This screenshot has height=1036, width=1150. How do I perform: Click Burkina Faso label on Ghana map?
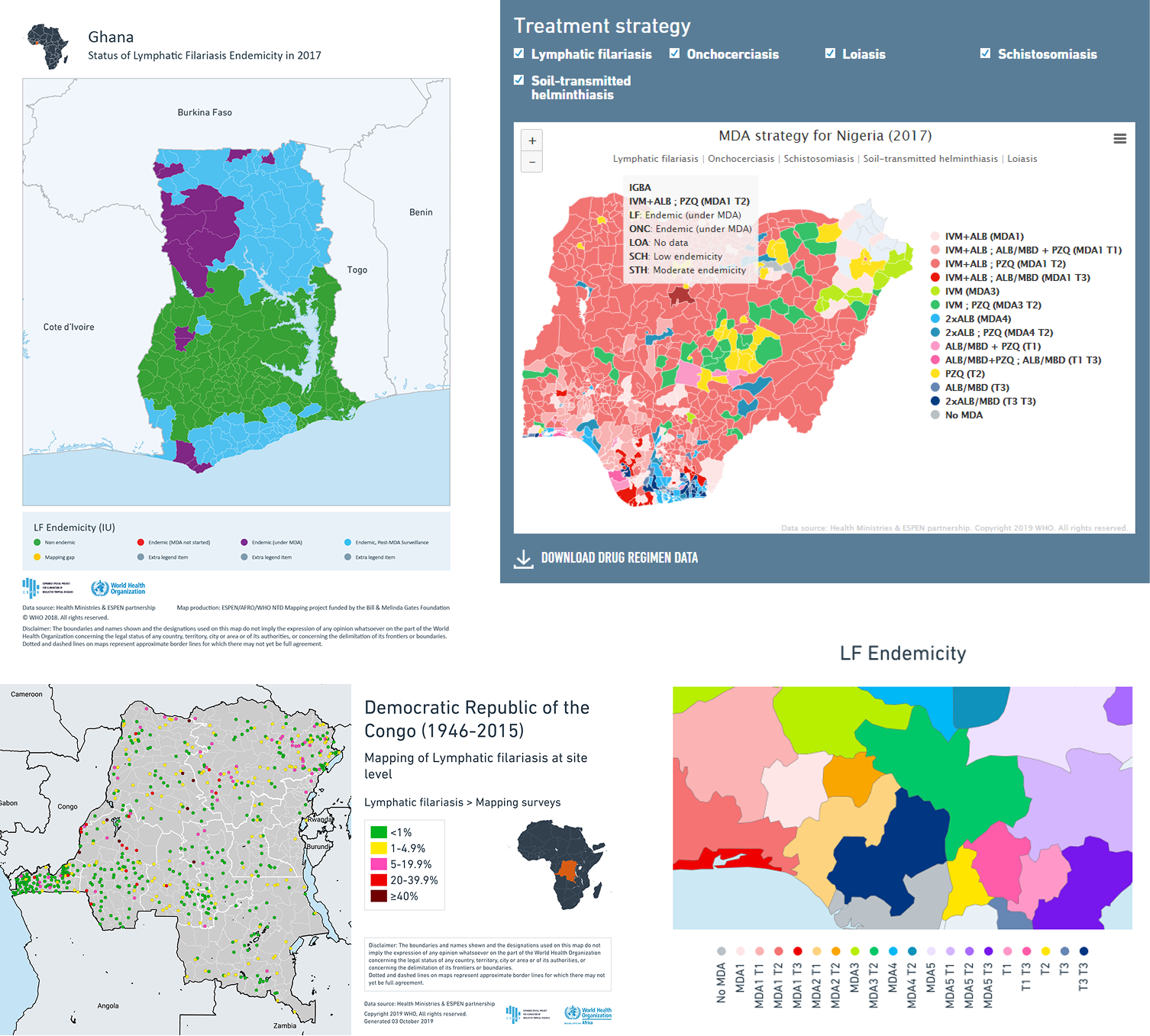(x=205, y=112)
